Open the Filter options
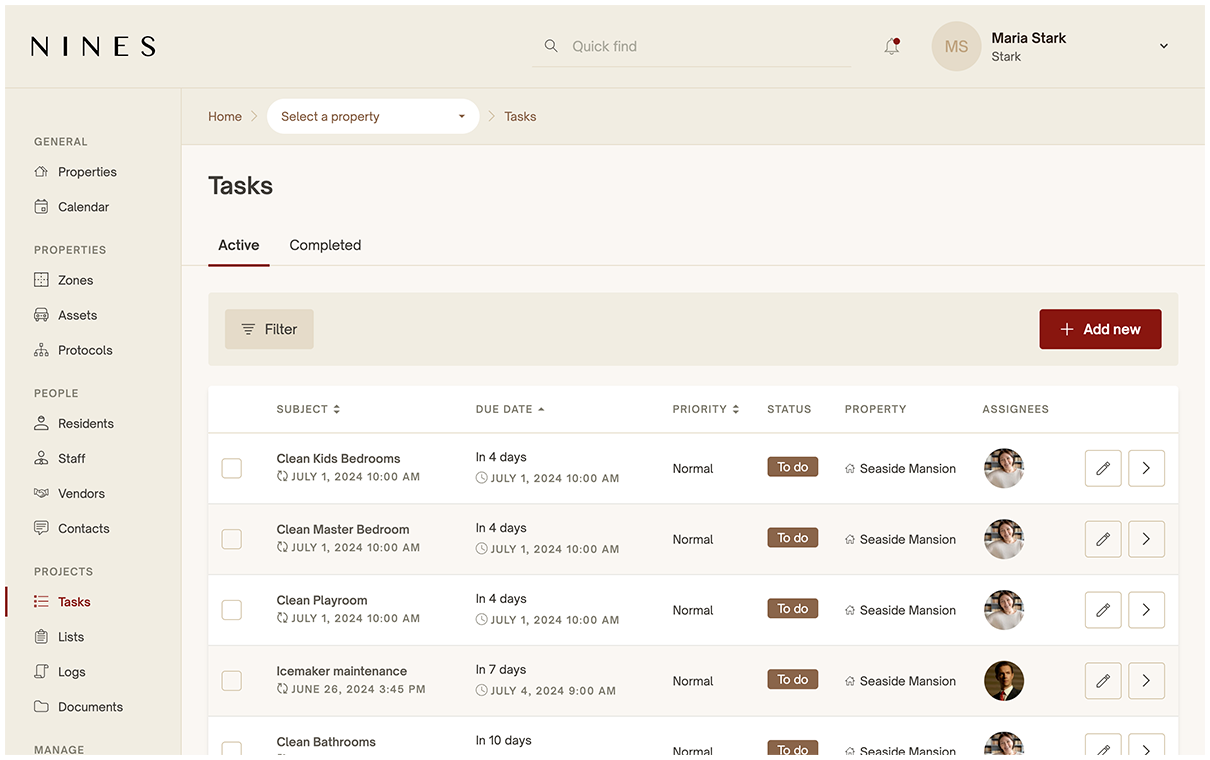 269,328
